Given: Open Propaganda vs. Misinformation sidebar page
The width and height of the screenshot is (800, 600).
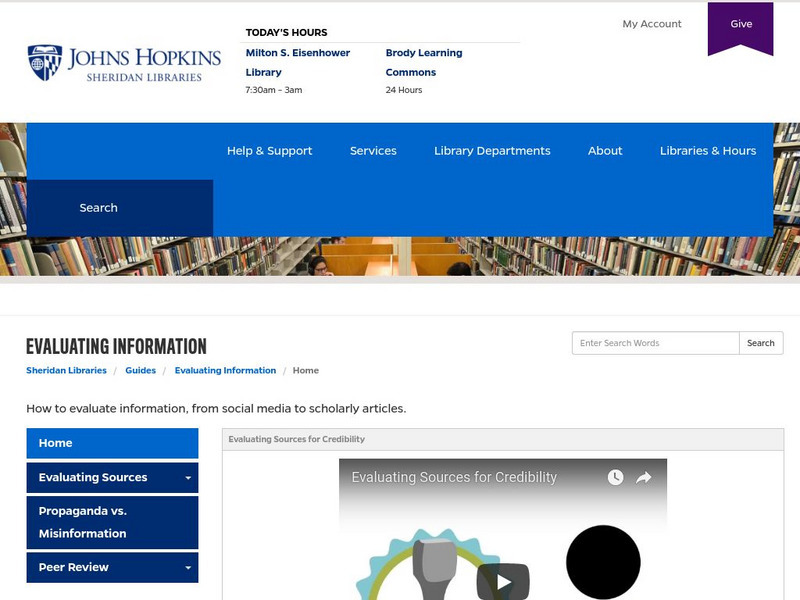Looking at the screenshot, I should (112, 522).
